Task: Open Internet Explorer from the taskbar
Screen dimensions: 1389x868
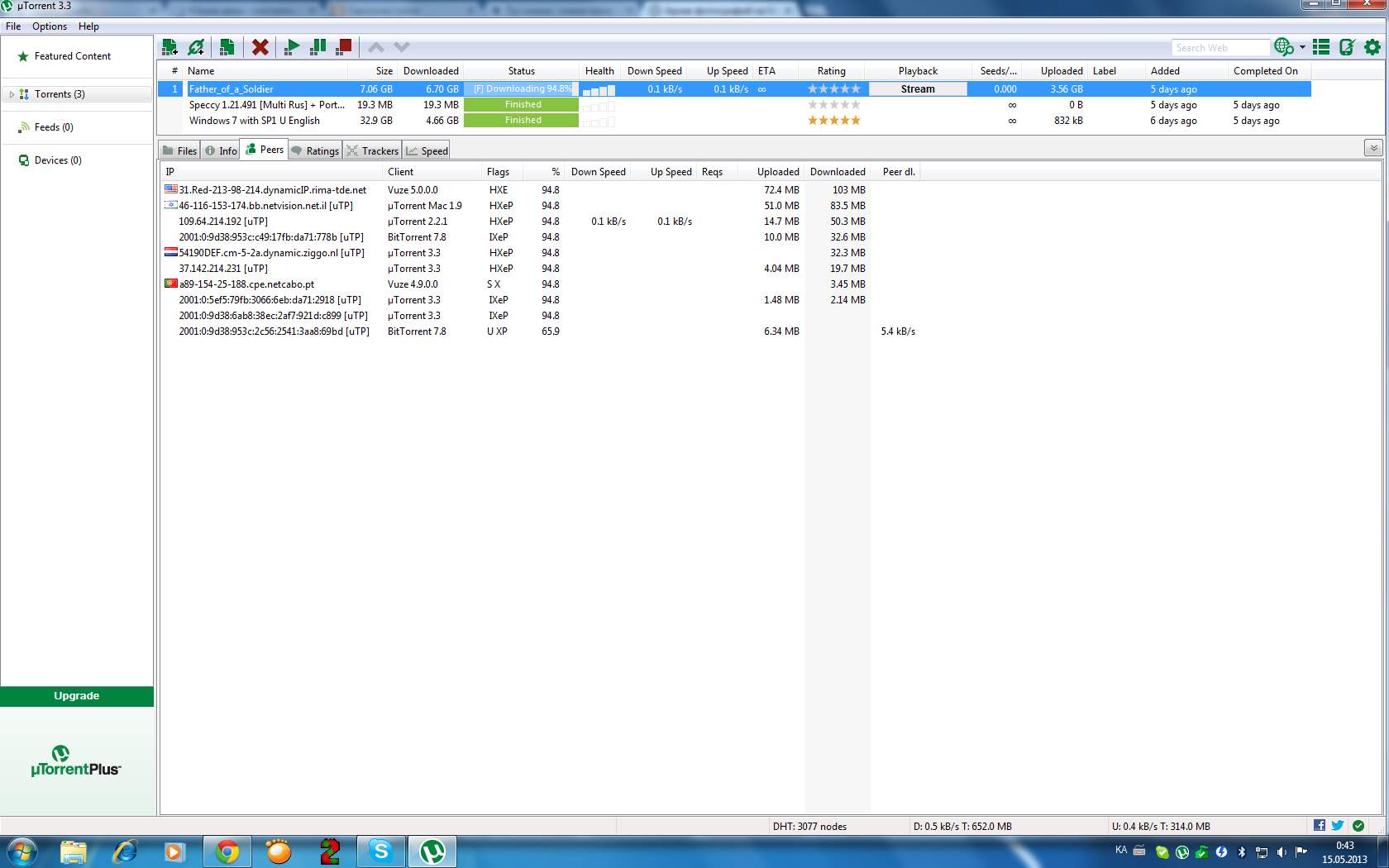Action: [x=125, y=851]
